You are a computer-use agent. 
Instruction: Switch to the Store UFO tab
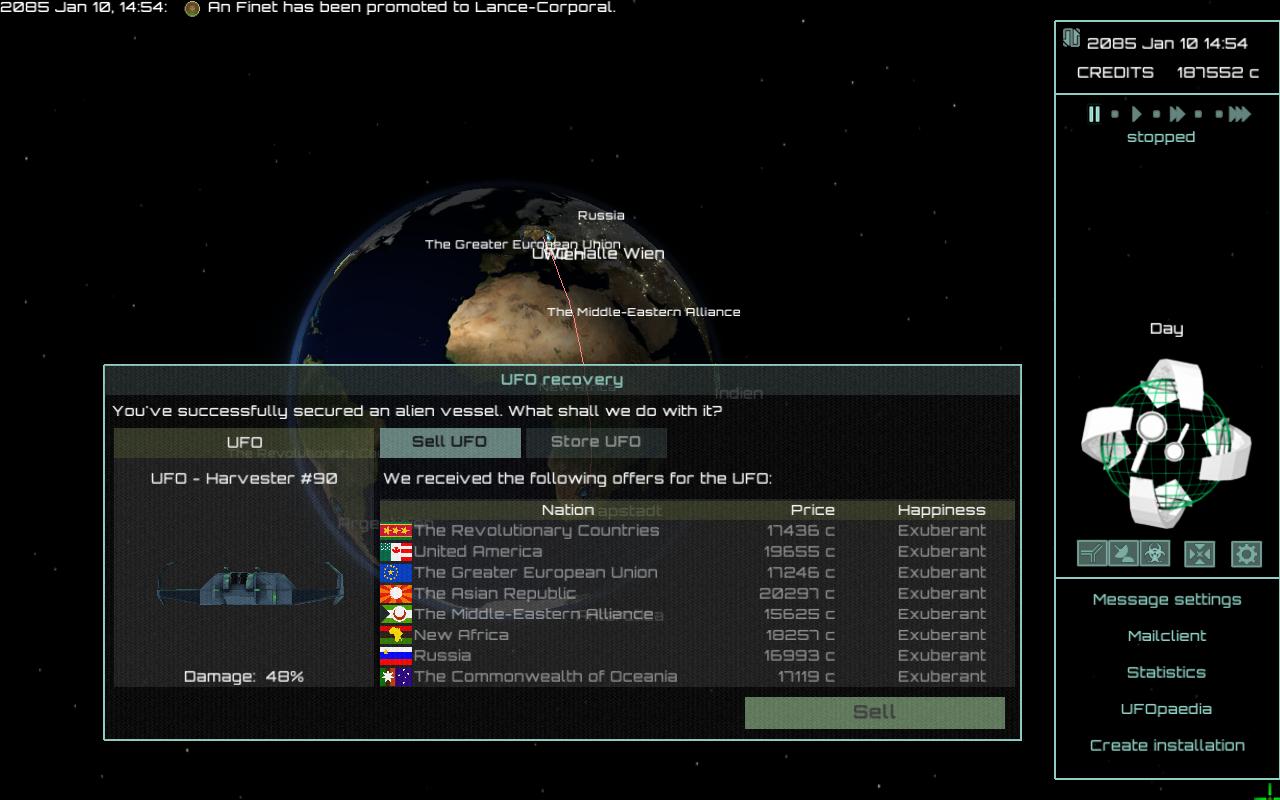[596, 442]
